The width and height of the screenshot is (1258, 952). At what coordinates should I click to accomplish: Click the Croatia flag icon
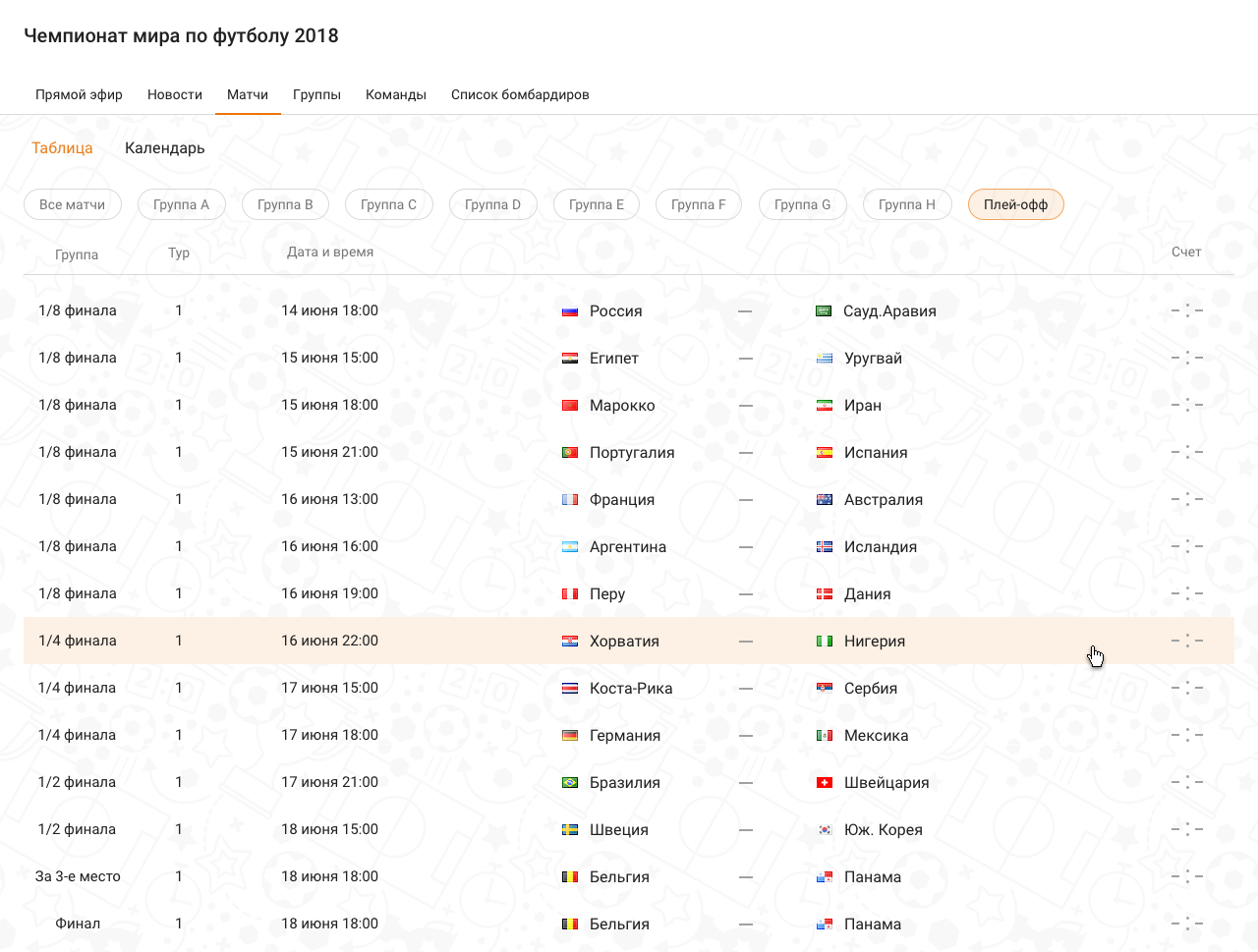pyautogui.click(x=570, y=642)
